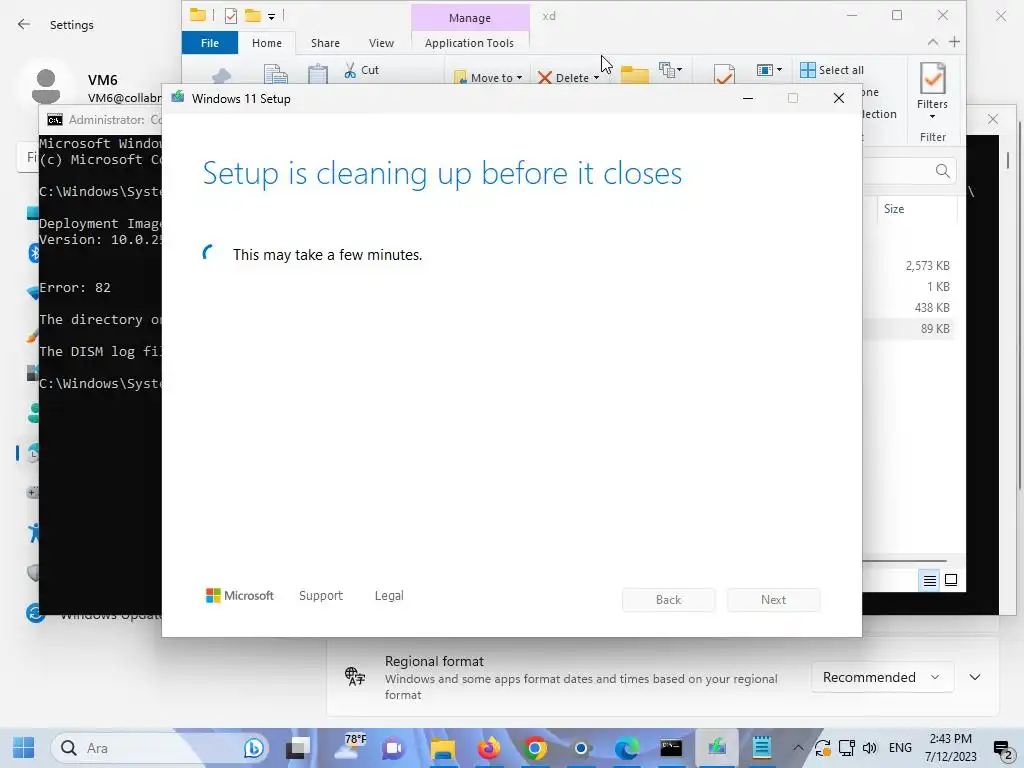Click the taskbar search box
This screenshot has width=1024, height=768.
(158, 748)
